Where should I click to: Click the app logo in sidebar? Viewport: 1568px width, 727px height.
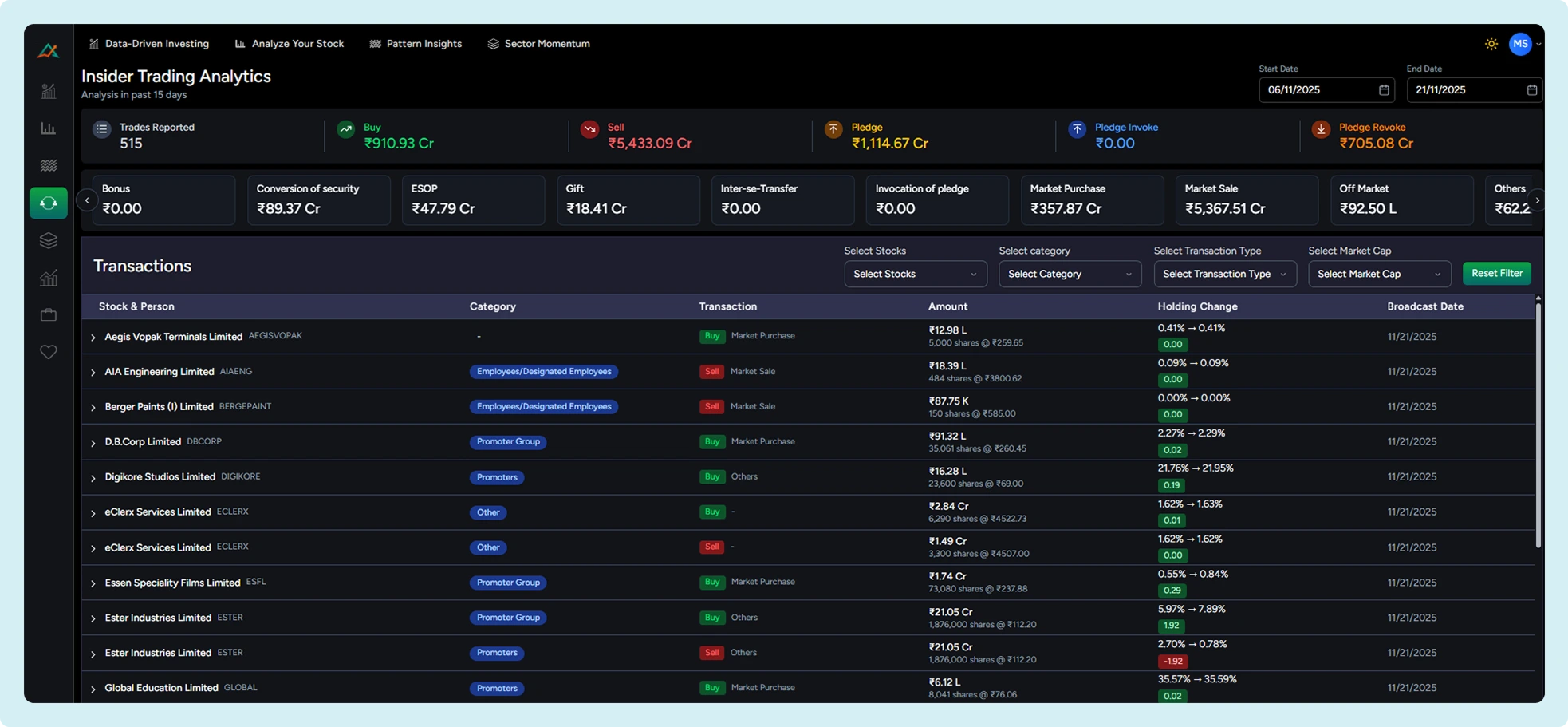(48, 51)
